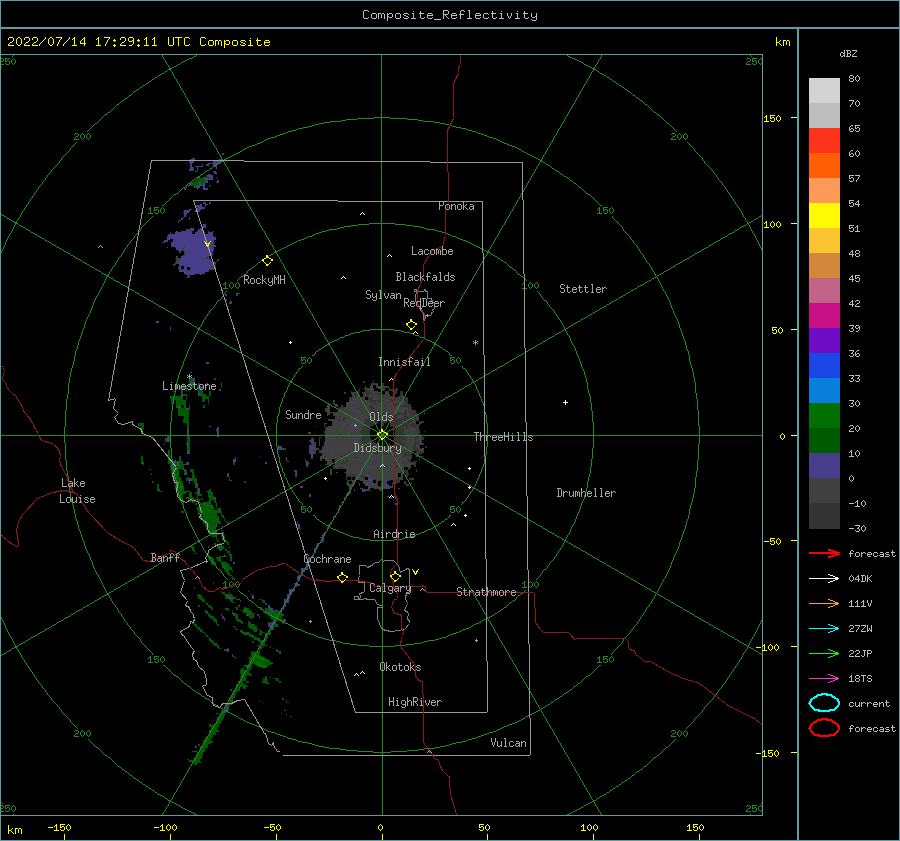Click the white plus marker east of ThreeHills

point(565,402)
